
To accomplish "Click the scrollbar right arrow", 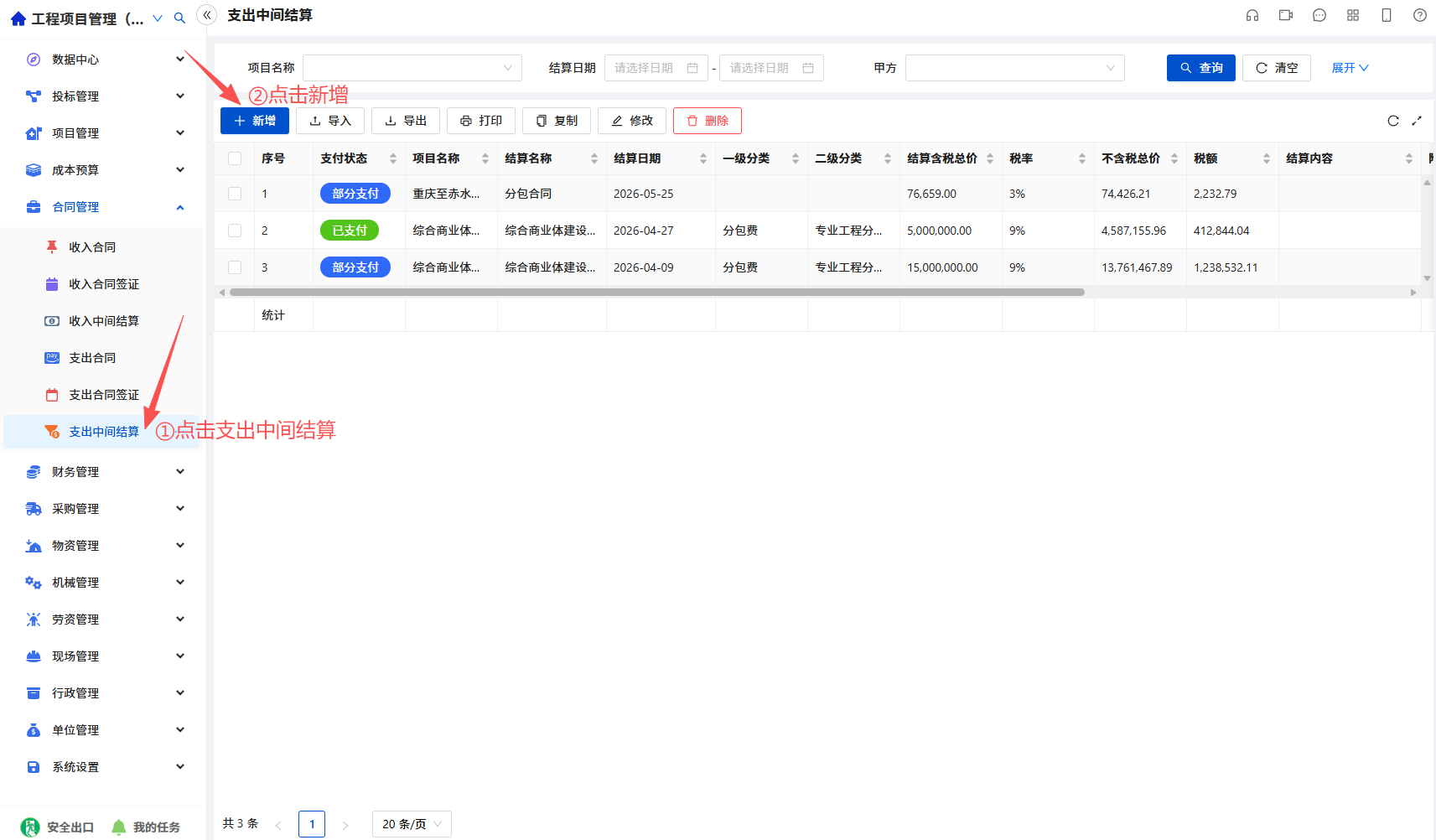I will (1413, 293).
